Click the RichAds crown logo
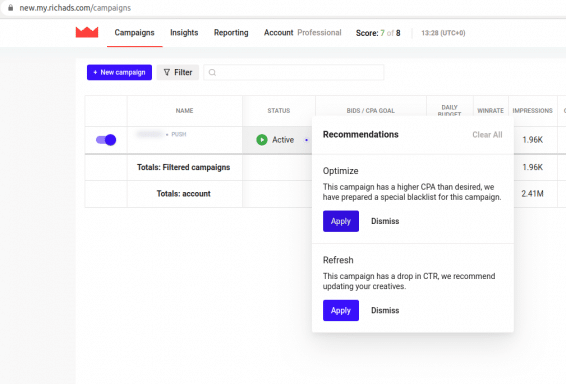The height and width of the screenshot is (384, 566). [87, 32]
